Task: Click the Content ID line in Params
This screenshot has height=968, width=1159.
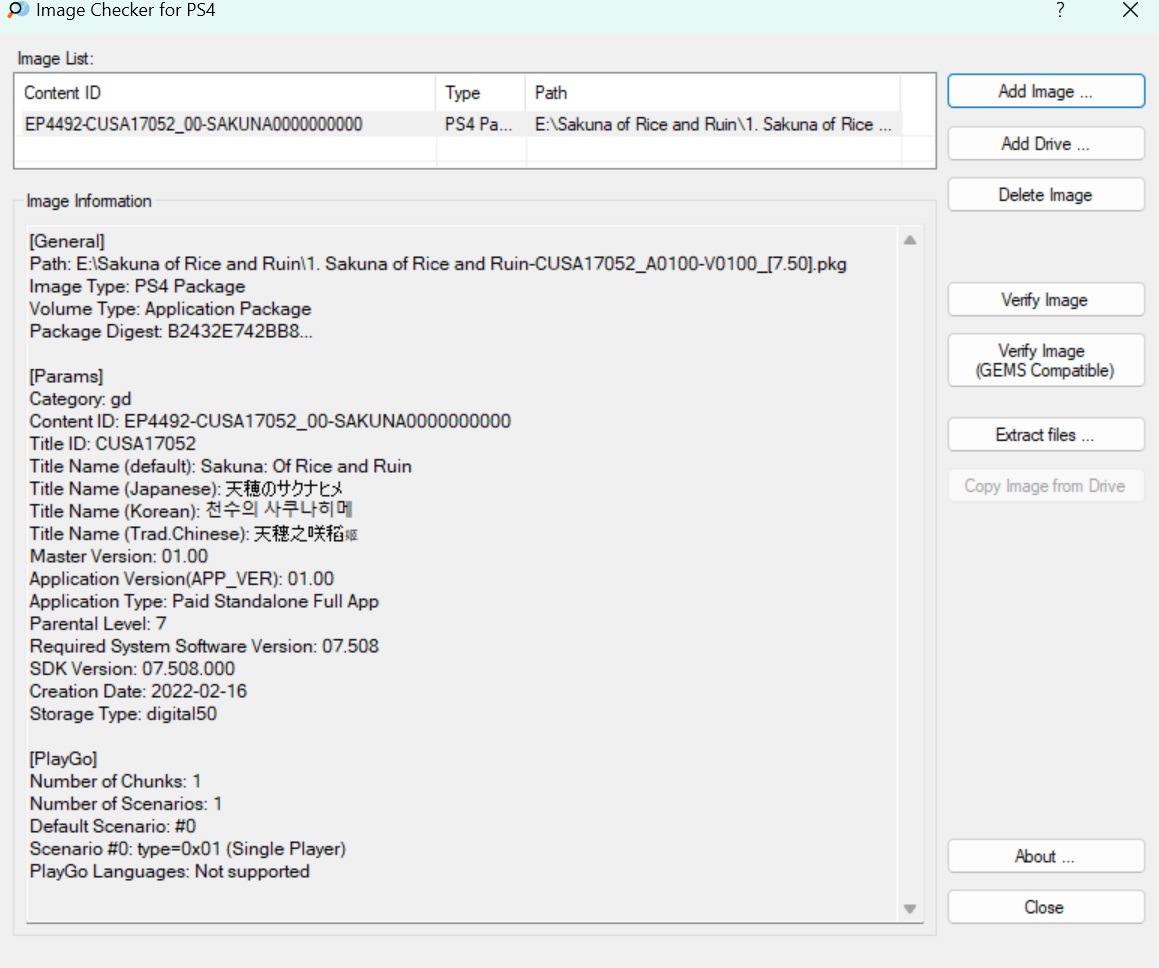Action: (271, 422)
